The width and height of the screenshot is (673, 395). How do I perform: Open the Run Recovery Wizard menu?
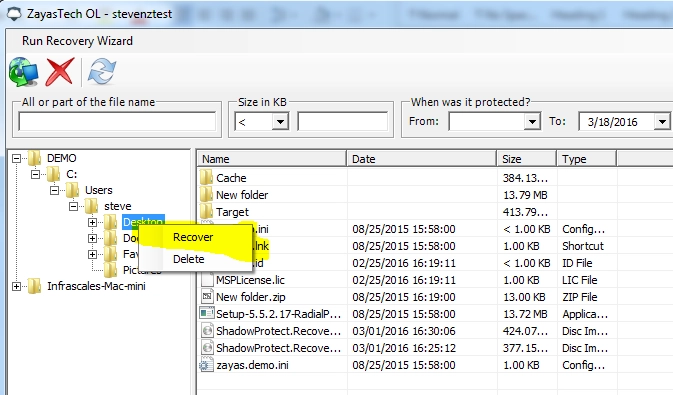pos(77,41)
